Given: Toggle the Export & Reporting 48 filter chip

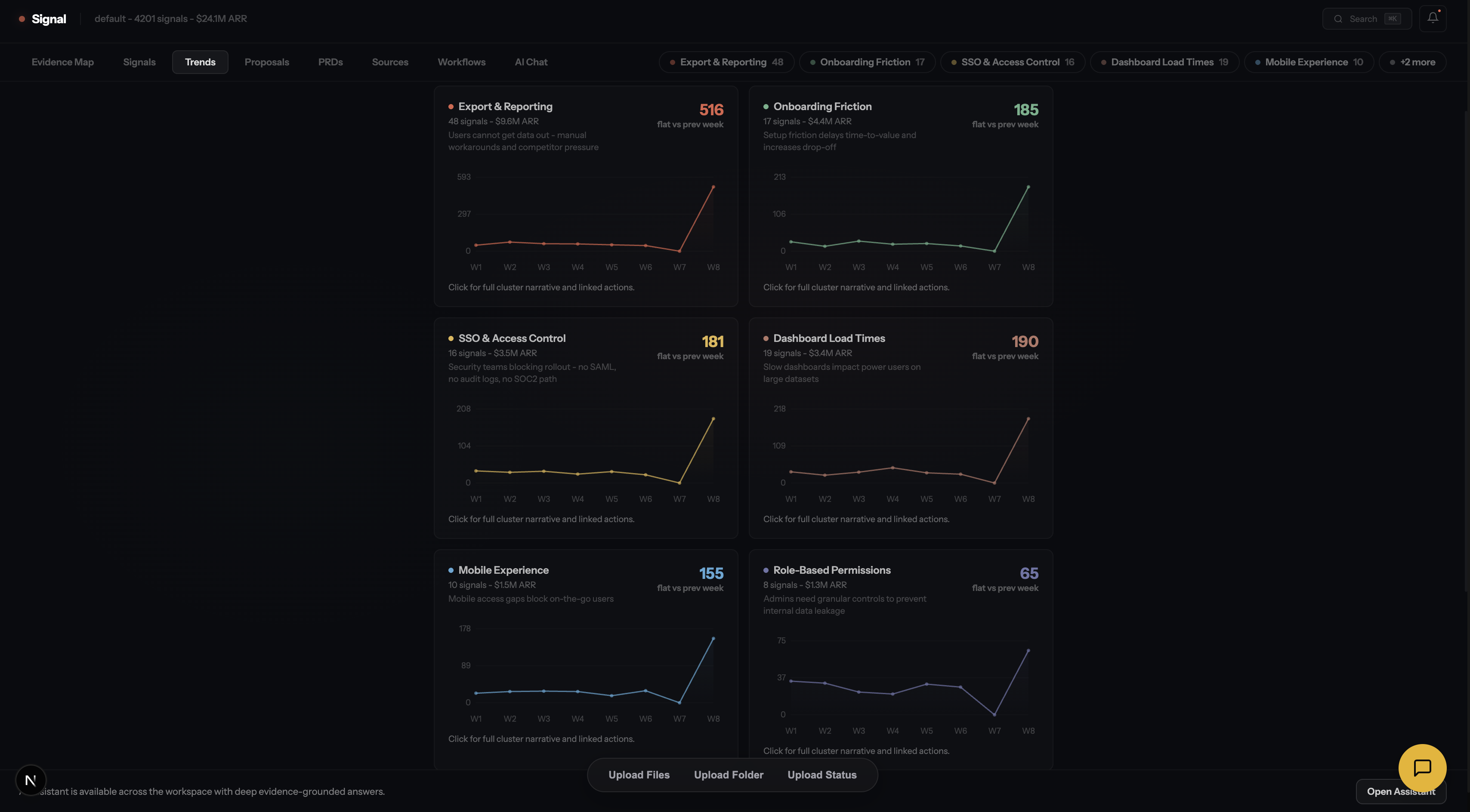Looking at the screenshot, I should coord(726,62).
